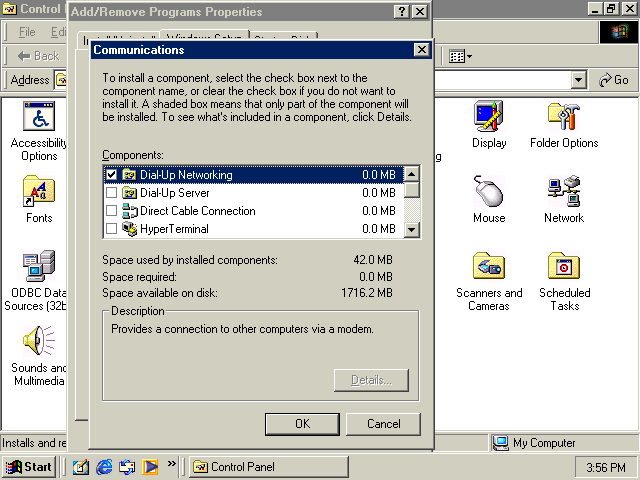
Task: Switch to the Windows Setup tab
Action: [x=204, y=36]
